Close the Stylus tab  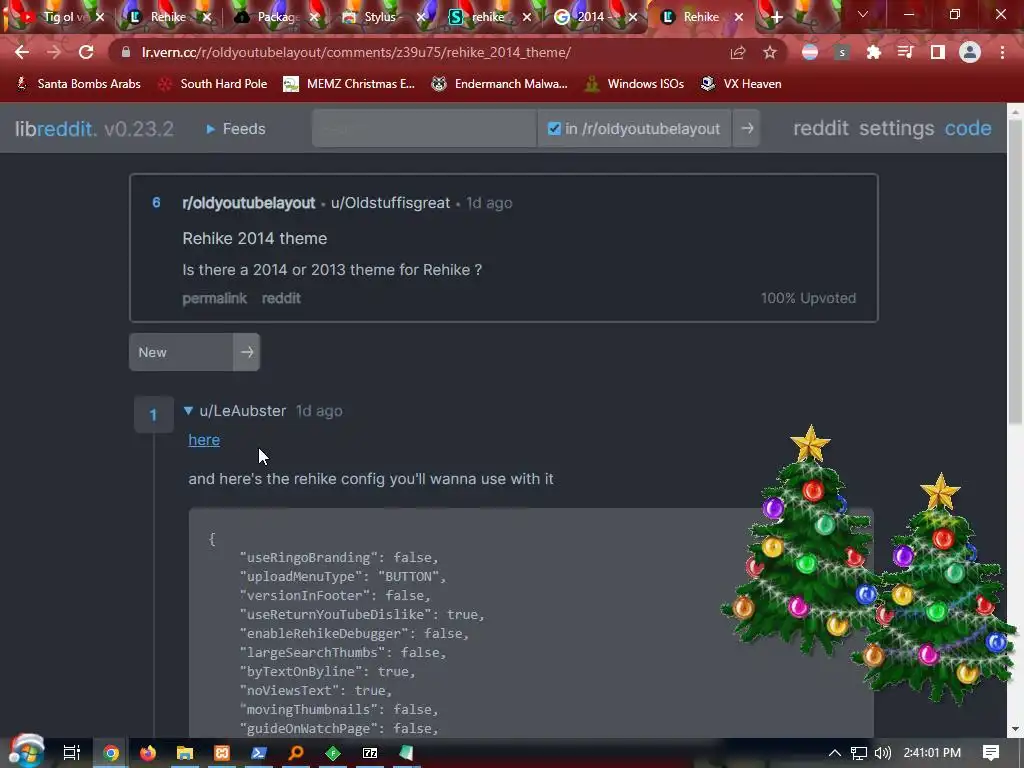(x=421, y=17)
